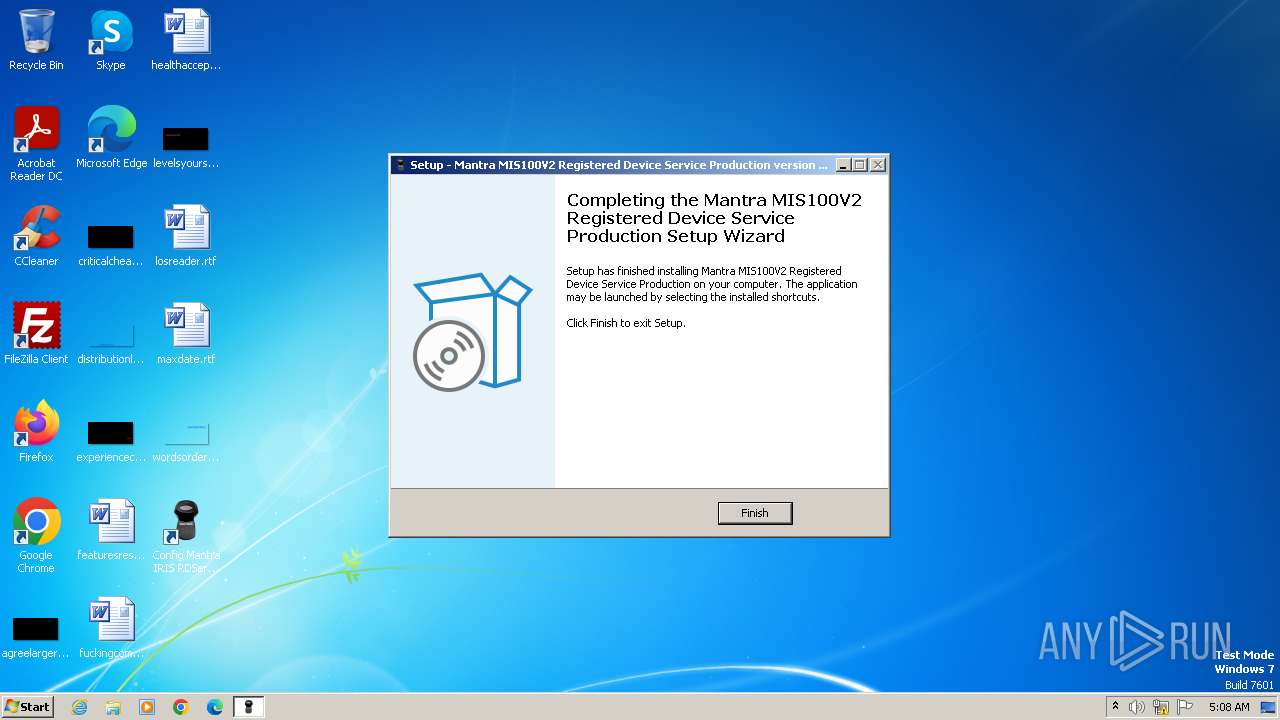Select the CCleaner desktop shortcut
This screenshot has height=720, width=1280.
tap(36, 237)
